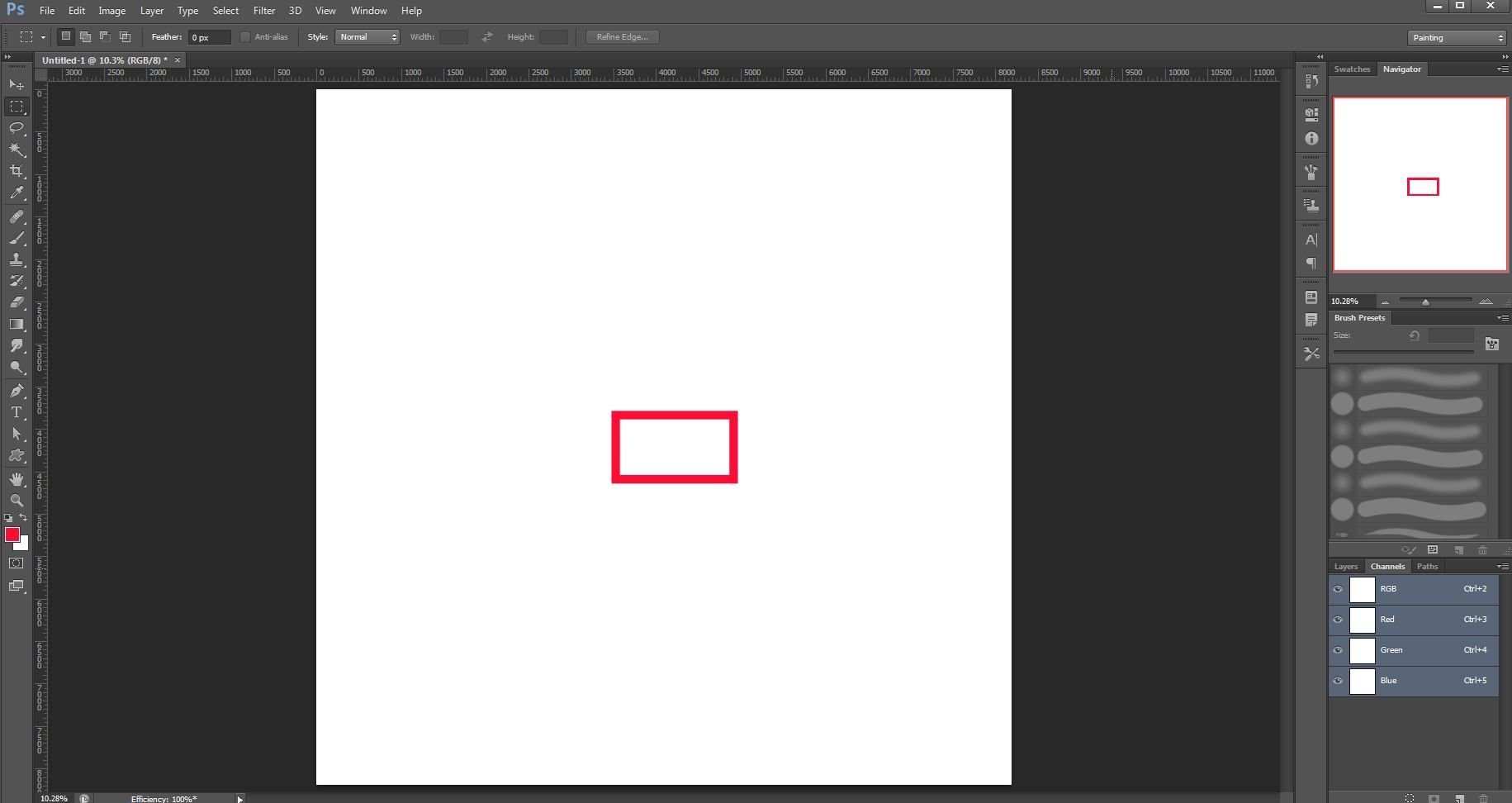
Task: Open the Channels panel options menu
Action: coord(1503,567)
